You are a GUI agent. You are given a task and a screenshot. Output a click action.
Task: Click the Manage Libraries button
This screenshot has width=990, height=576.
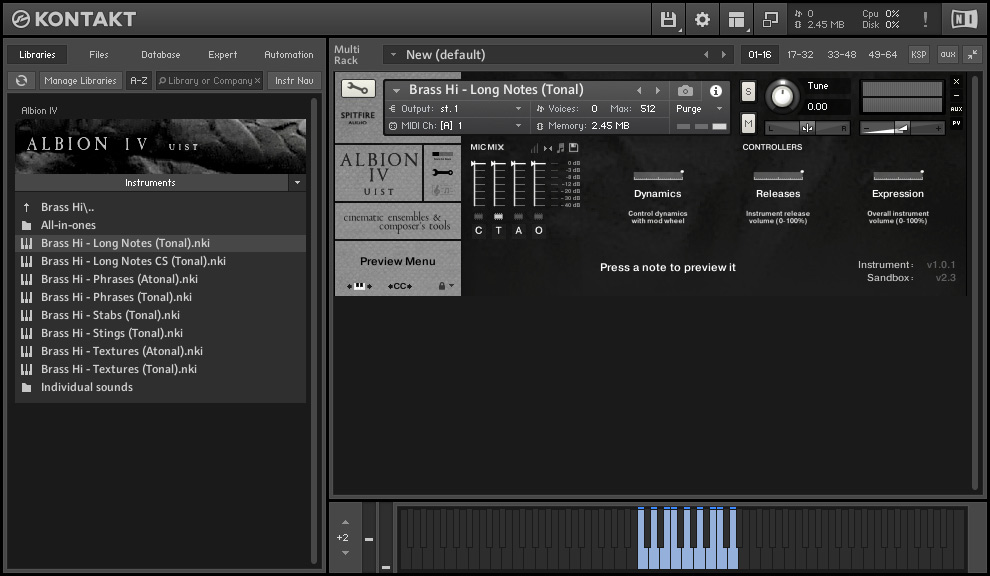coord(80,81)
